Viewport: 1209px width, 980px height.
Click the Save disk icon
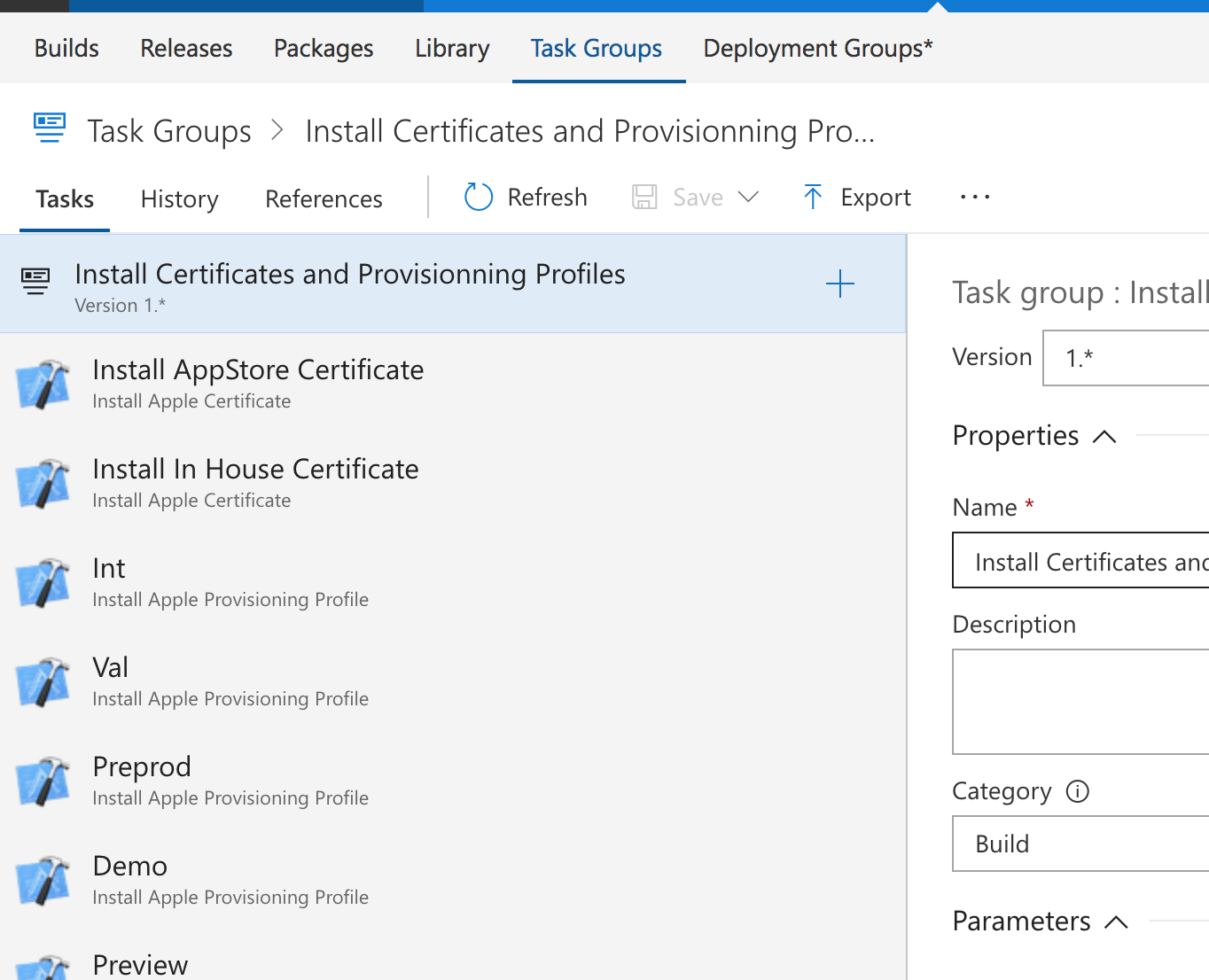[x=644, y=197]
